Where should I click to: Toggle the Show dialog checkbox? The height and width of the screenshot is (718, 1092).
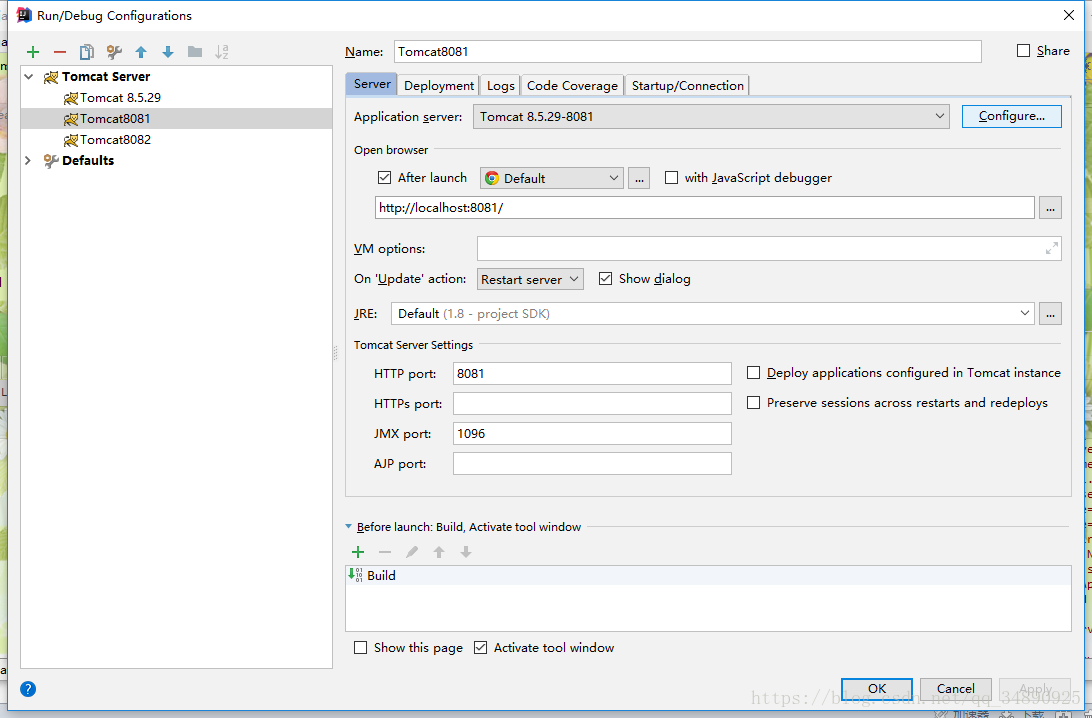pyautogui.click(x=605, y=279)
